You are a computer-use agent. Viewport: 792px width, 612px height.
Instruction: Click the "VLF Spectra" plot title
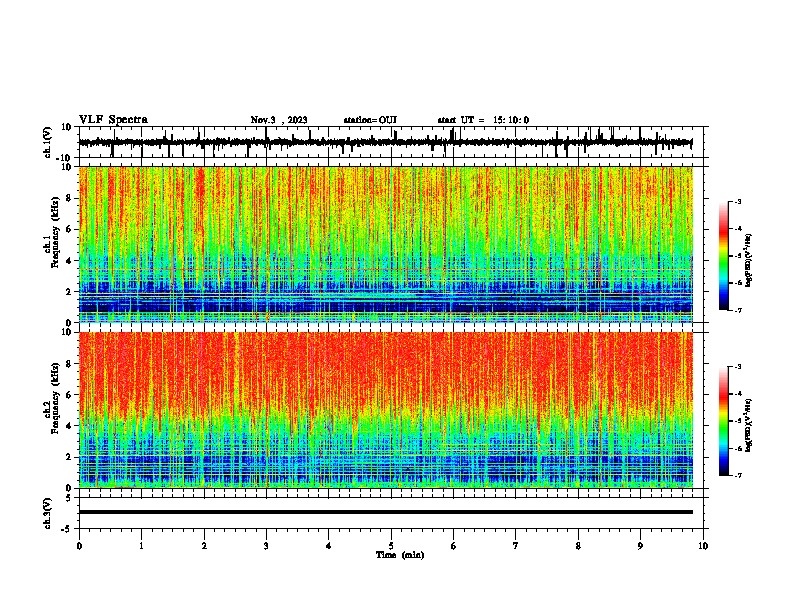tap(113, 120)
